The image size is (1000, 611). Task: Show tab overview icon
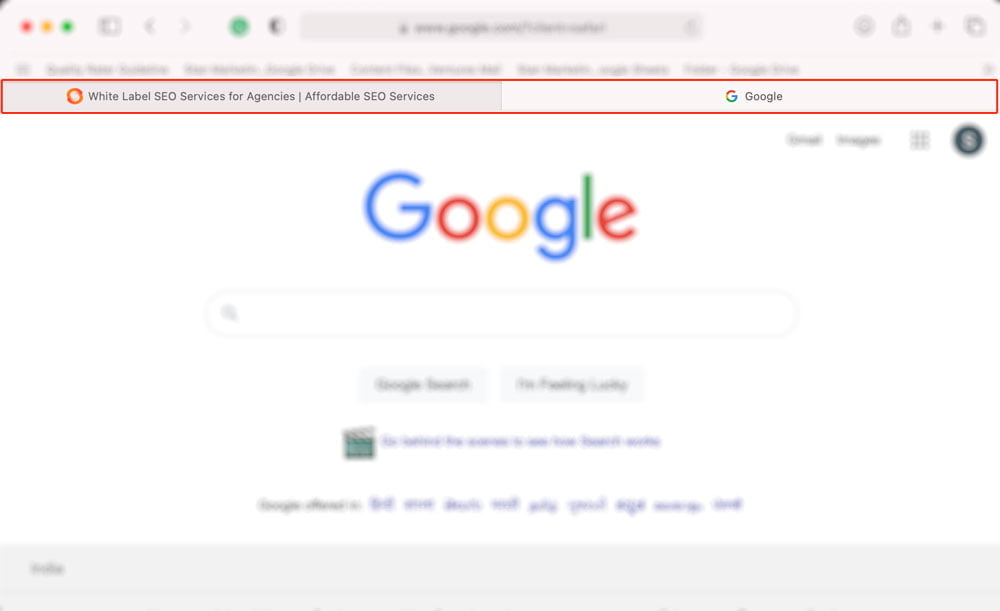[x=974, y=26]
